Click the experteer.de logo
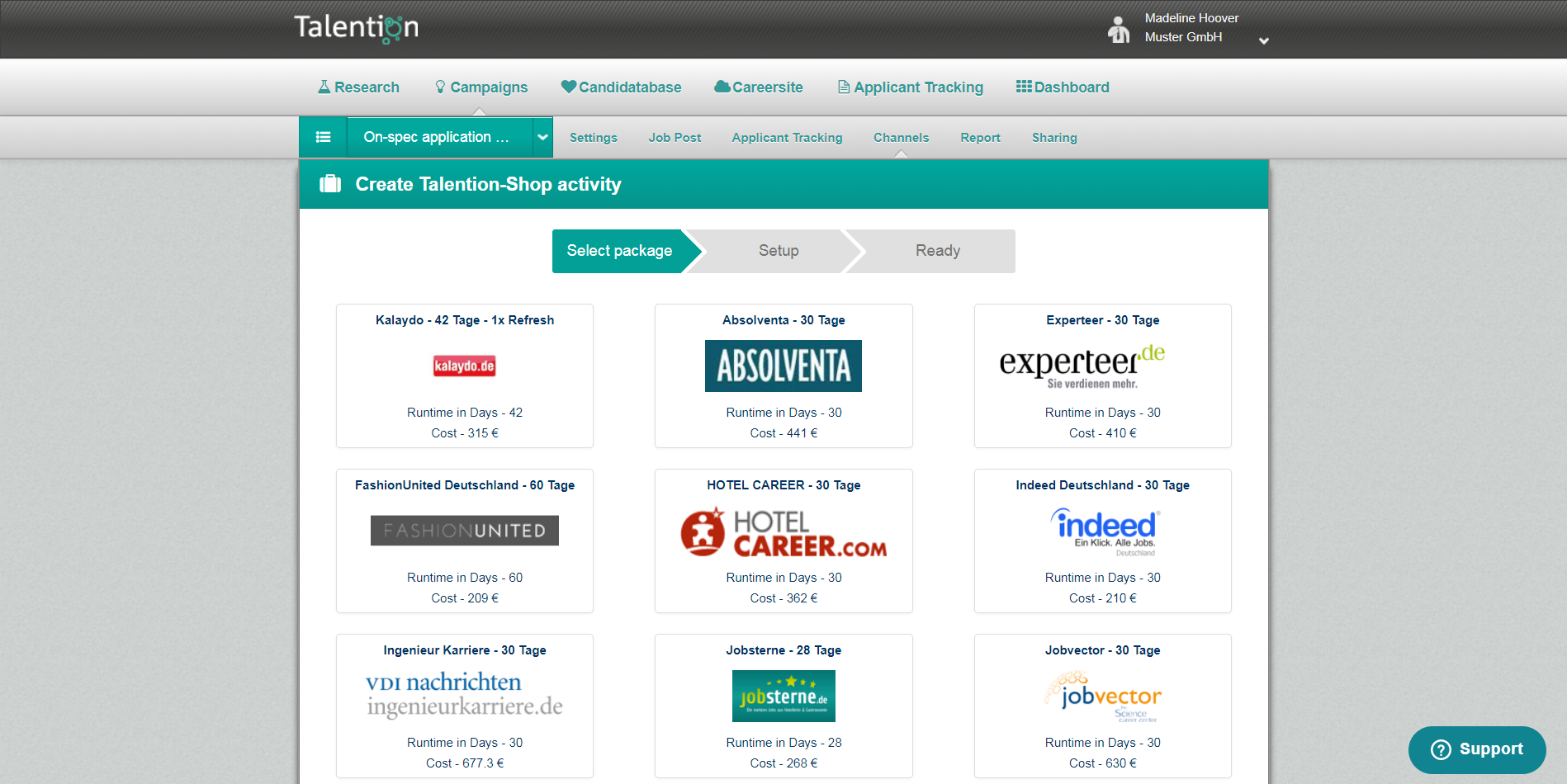Screen dimensions: 1567x784 (x=1082, y=366)
